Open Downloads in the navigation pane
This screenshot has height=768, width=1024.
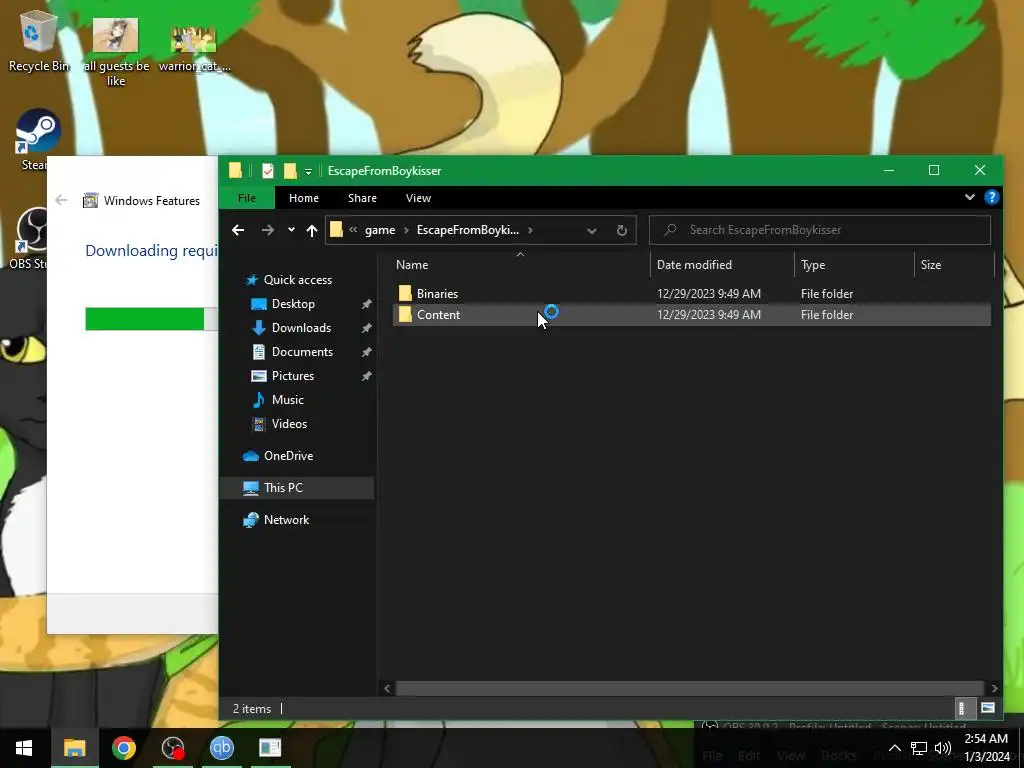pos(301,328)
